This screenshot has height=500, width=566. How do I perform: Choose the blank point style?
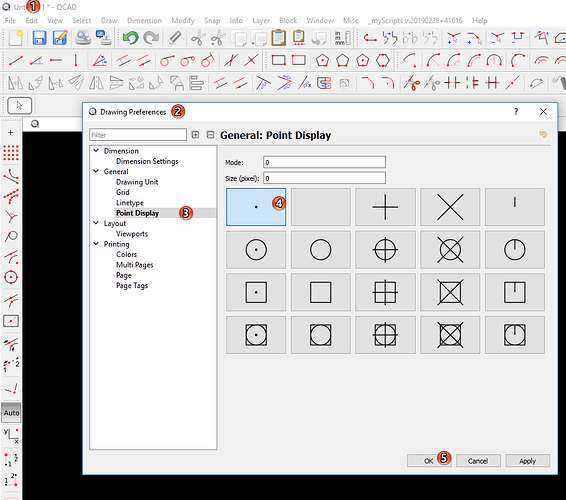[x=321, y=207]
